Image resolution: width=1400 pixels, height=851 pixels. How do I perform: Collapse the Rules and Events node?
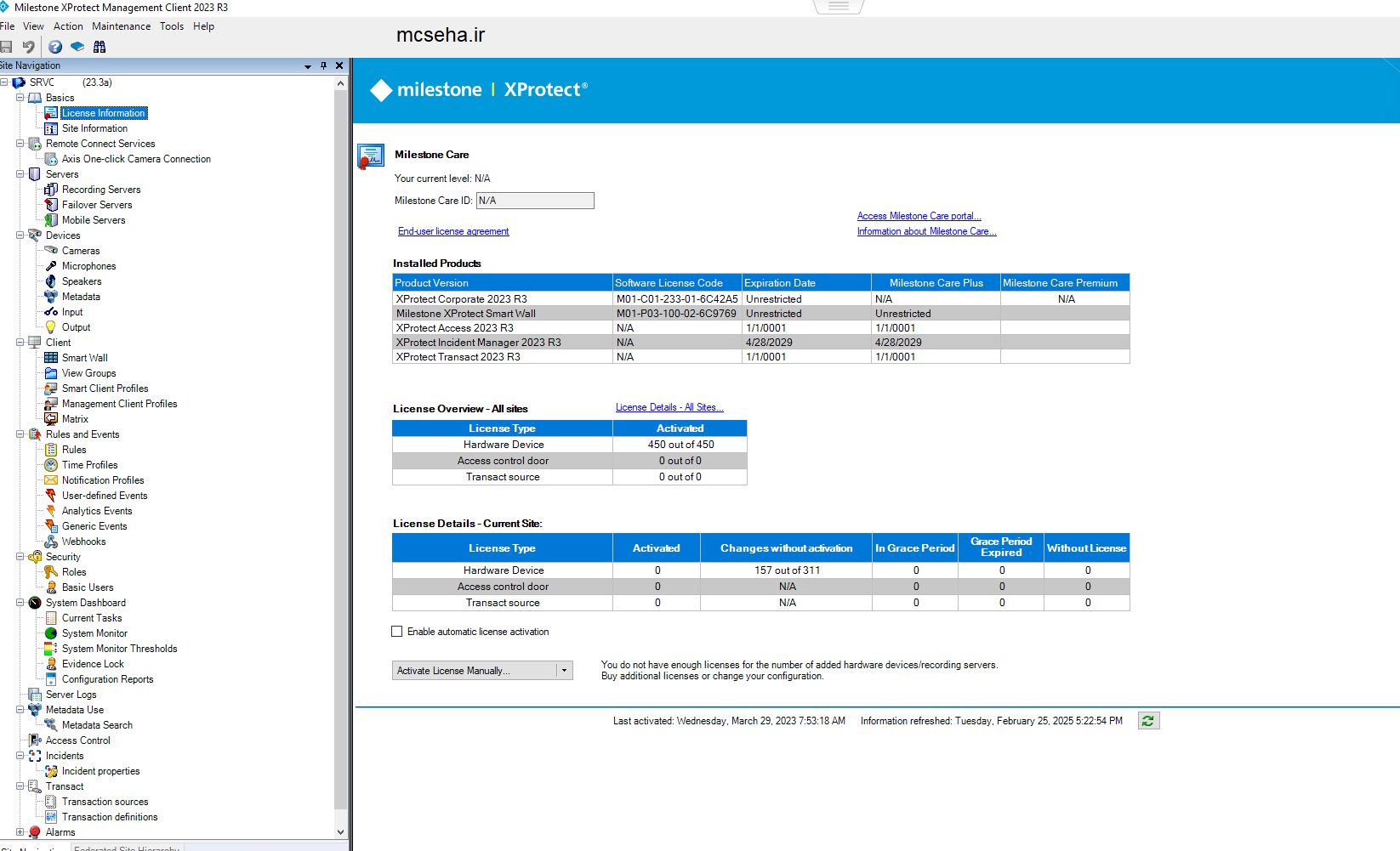20,434
